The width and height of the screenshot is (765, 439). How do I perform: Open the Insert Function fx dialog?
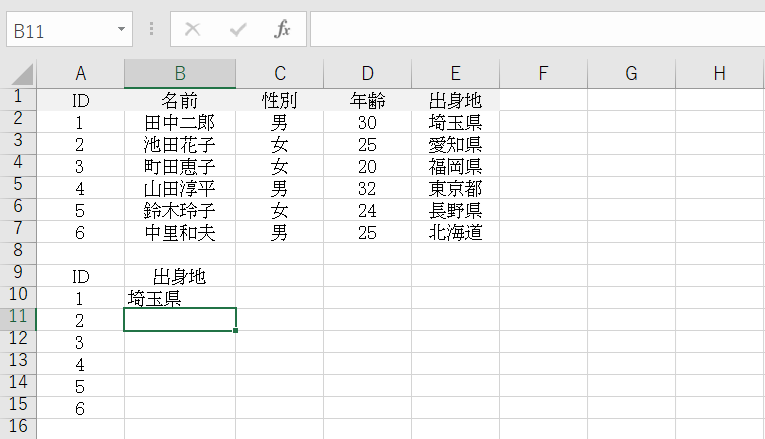coord(282,29)
